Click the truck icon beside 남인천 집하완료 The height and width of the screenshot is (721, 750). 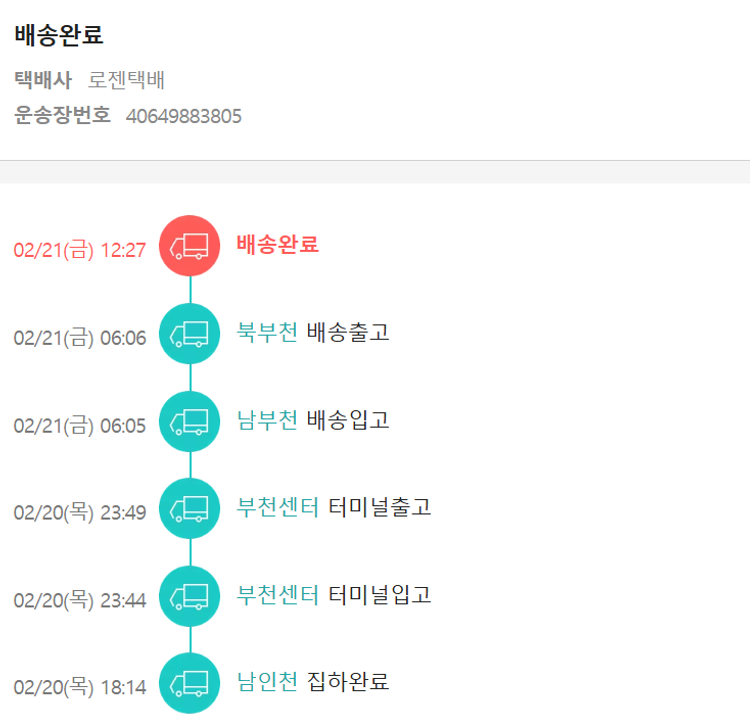click(x=189, y=683)
